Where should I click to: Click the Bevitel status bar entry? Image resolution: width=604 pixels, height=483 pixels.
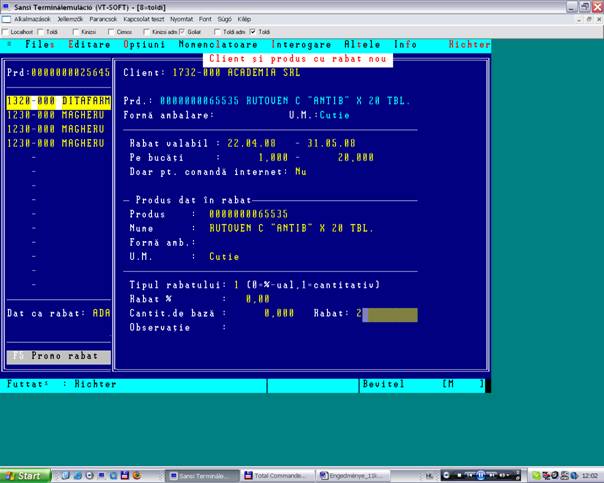tap(384, 384)
